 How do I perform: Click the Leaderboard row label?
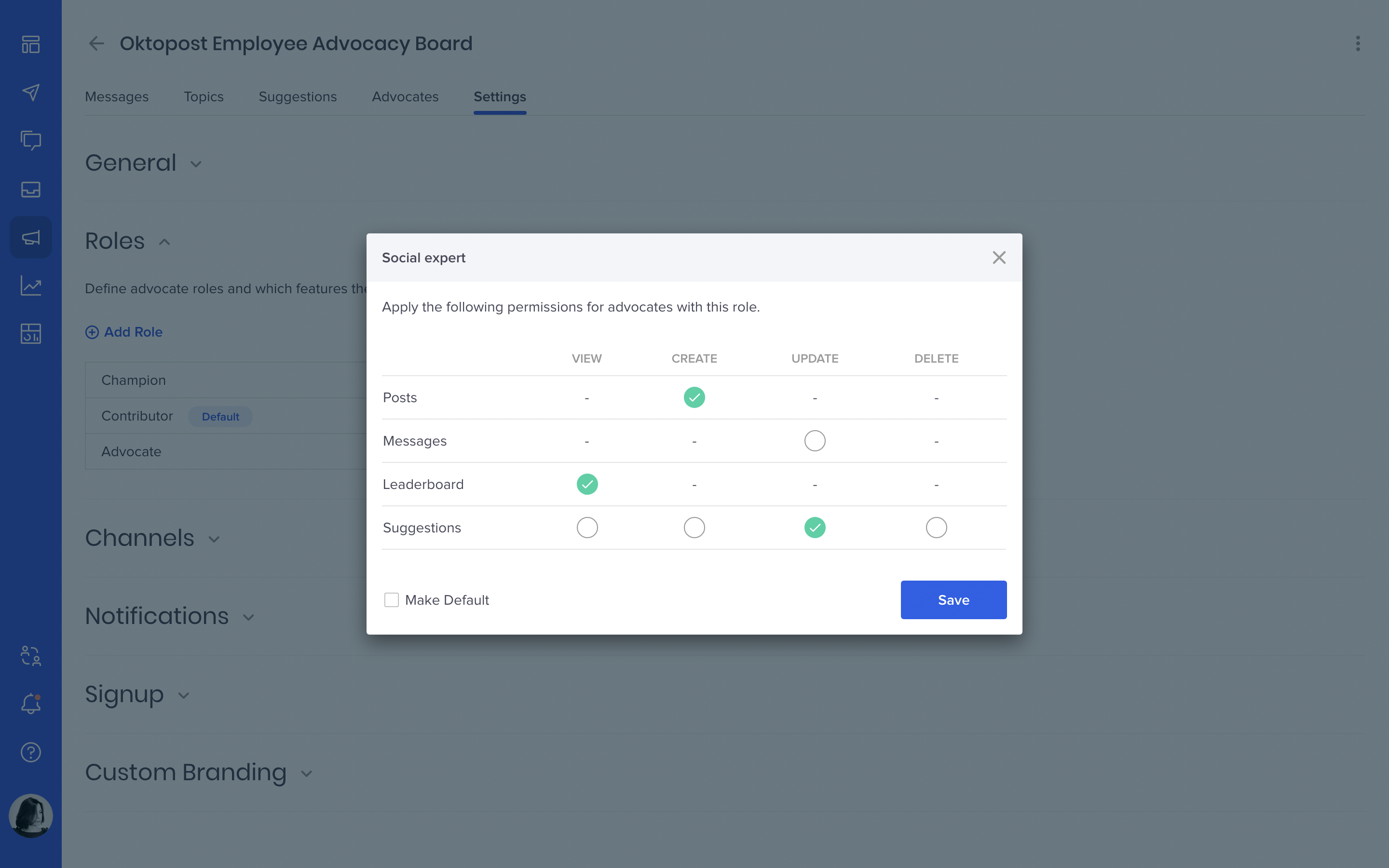(x=423, y=484)
